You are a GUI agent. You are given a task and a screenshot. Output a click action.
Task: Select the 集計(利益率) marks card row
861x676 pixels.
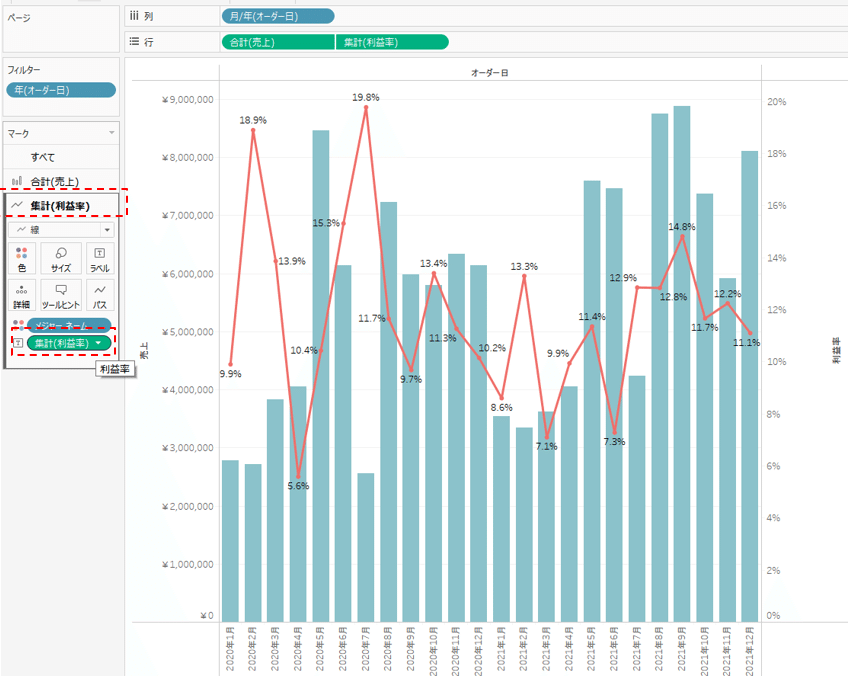[61, 205]
